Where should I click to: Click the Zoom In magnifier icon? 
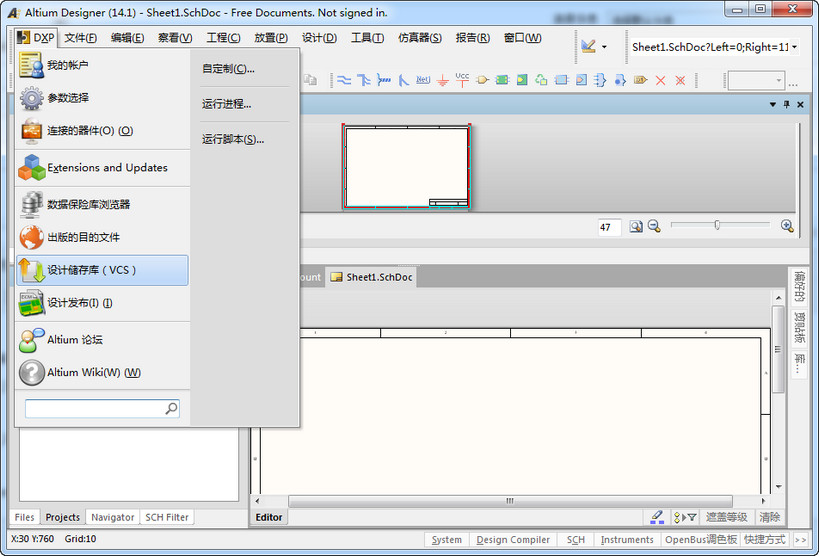787,226
